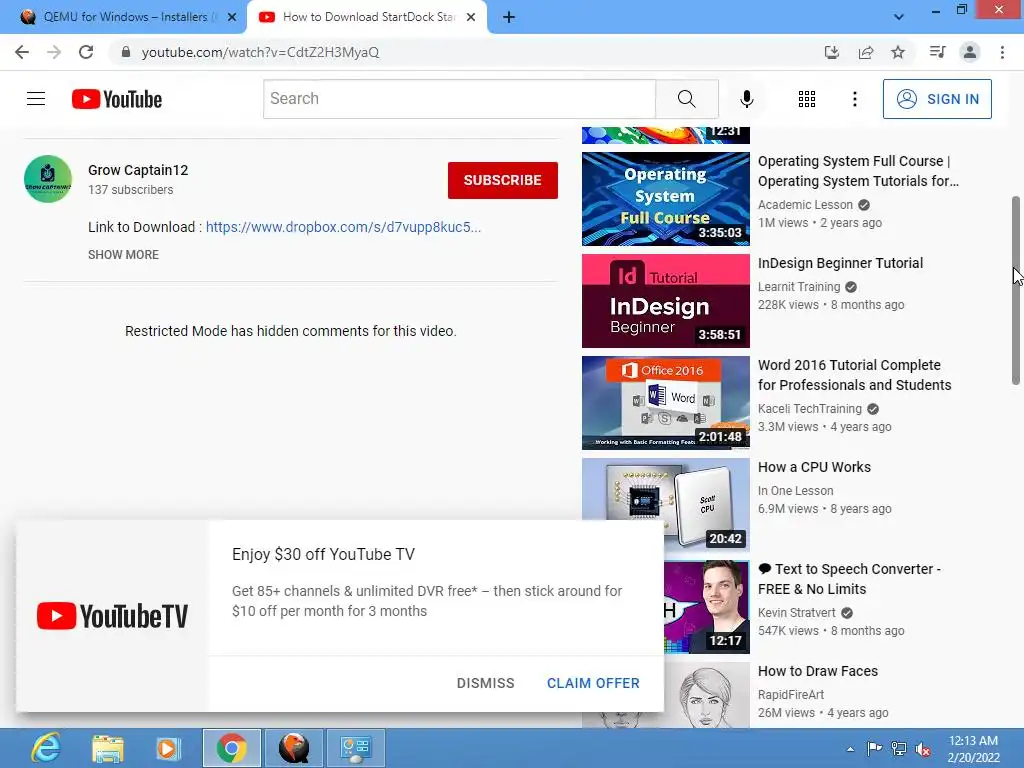Open Word 2016 Tutorial Complete title

854,375
